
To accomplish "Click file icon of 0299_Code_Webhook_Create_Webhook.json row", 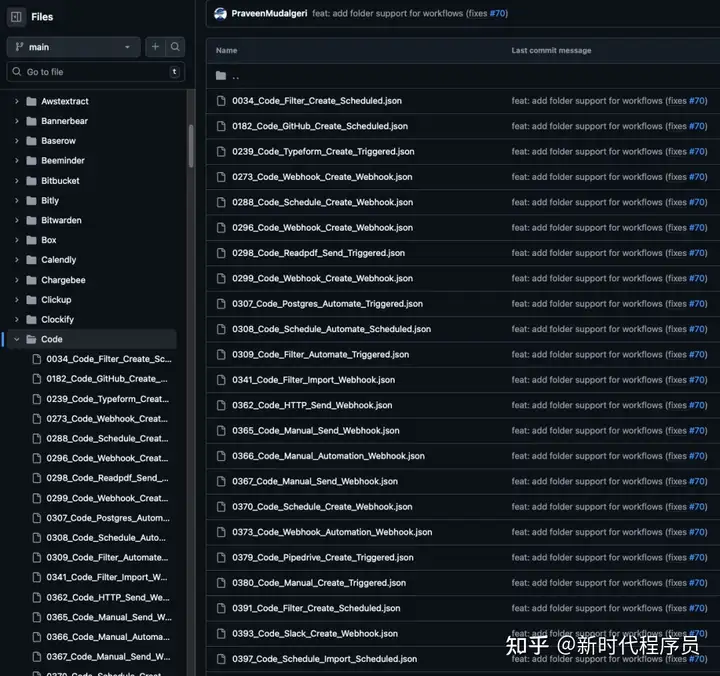I will click(x=221, y=278).
